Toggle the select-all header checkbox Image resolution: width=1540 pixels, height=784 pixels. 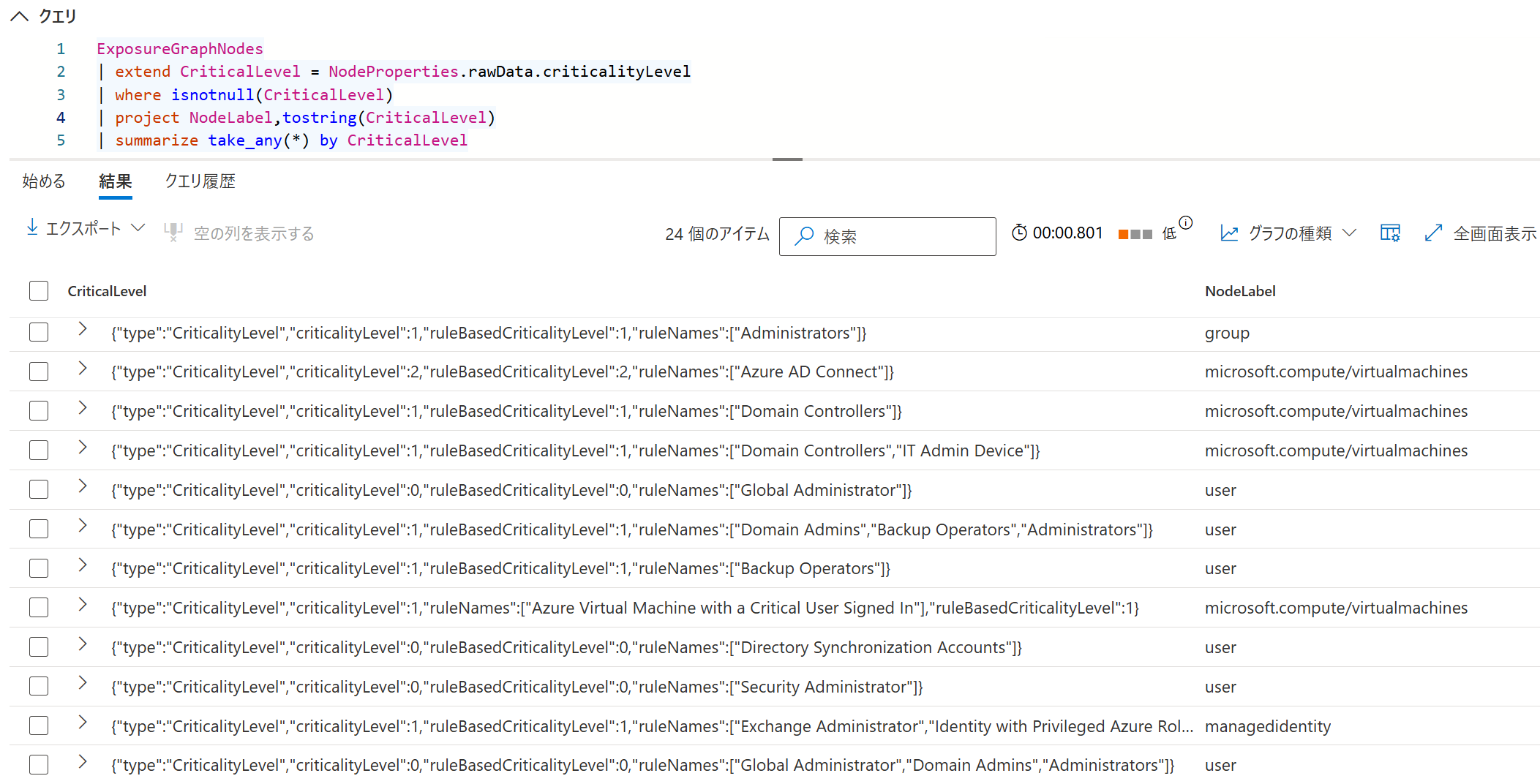coord(39,290)
